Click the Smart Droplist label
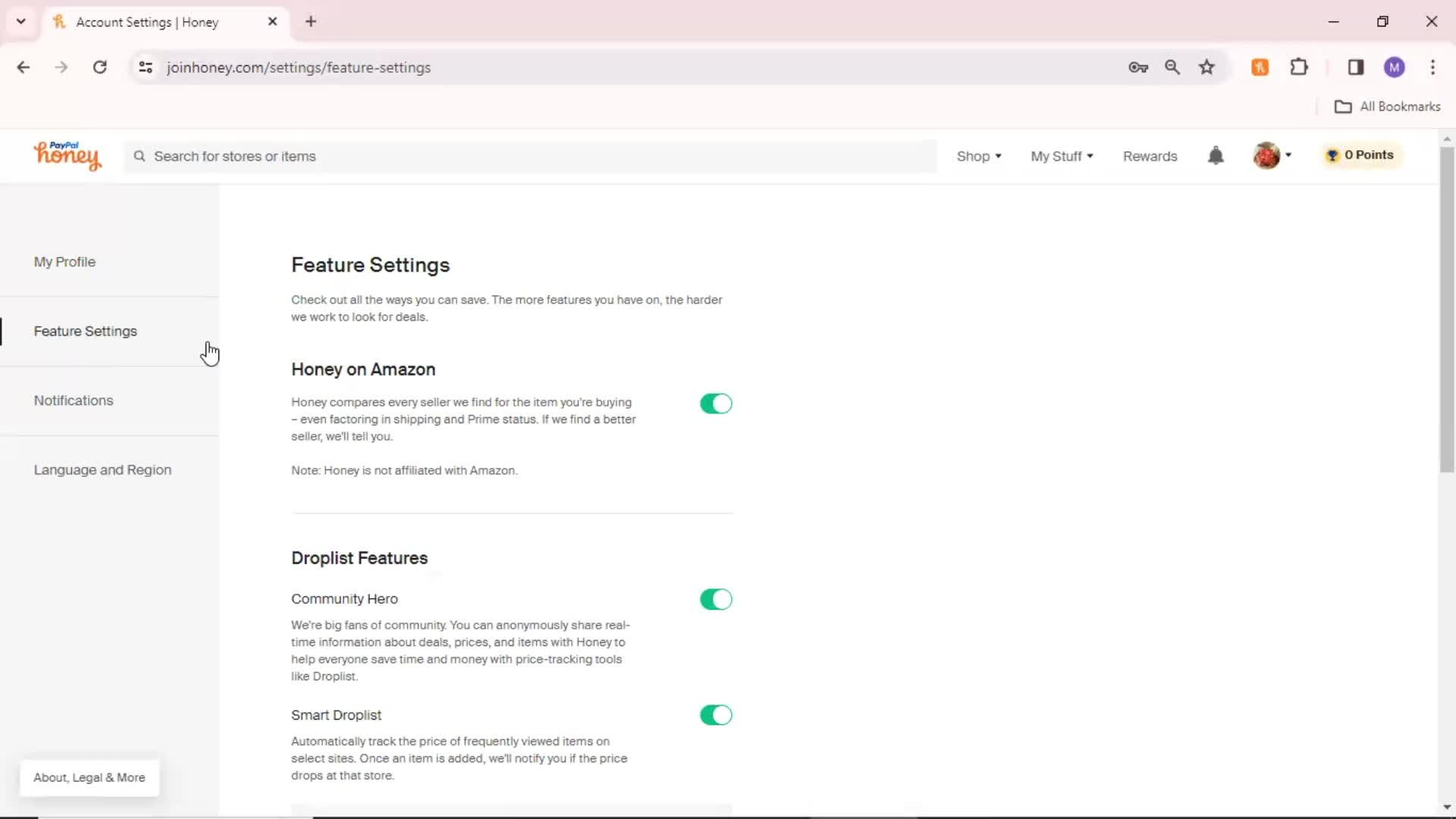The image size is (1456, 819). point(336,715)
